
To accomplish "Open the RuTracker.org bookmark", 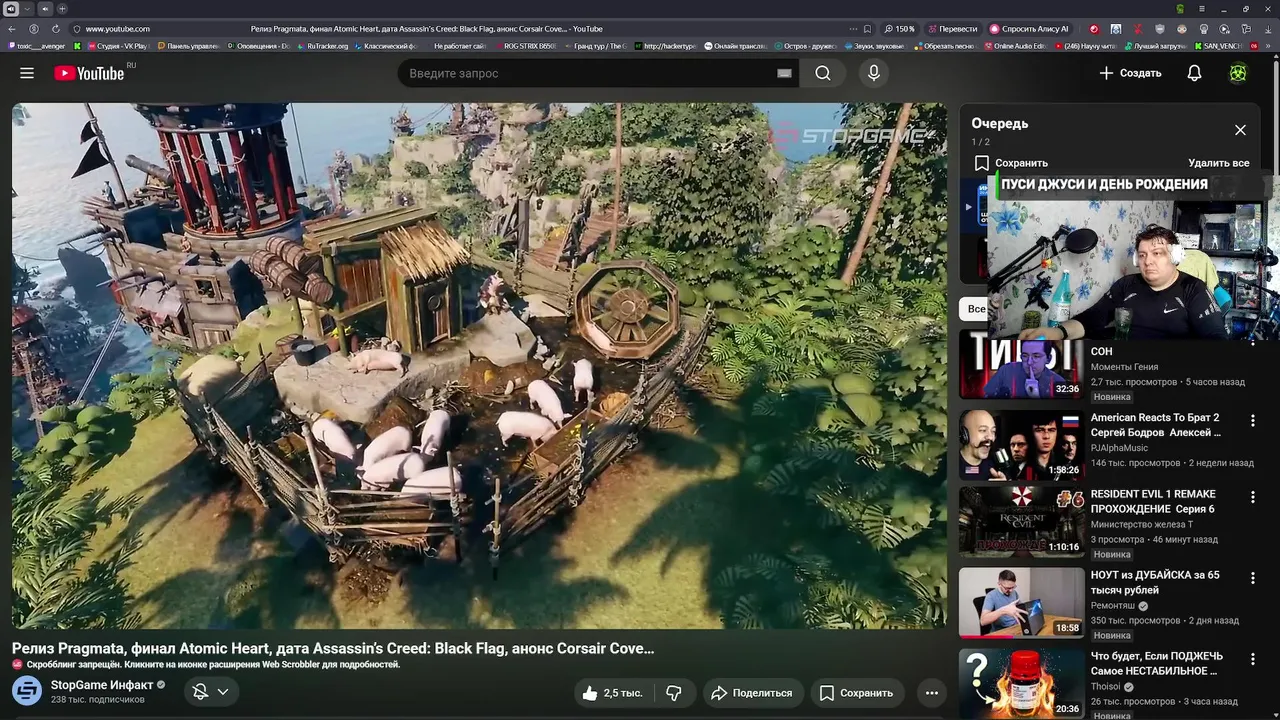I will [323, 46].
